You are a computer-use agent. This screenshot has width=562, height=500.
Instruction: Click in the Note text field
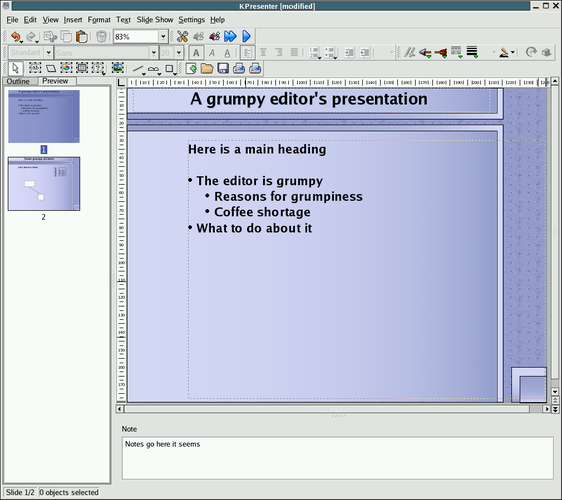(338, 458)
